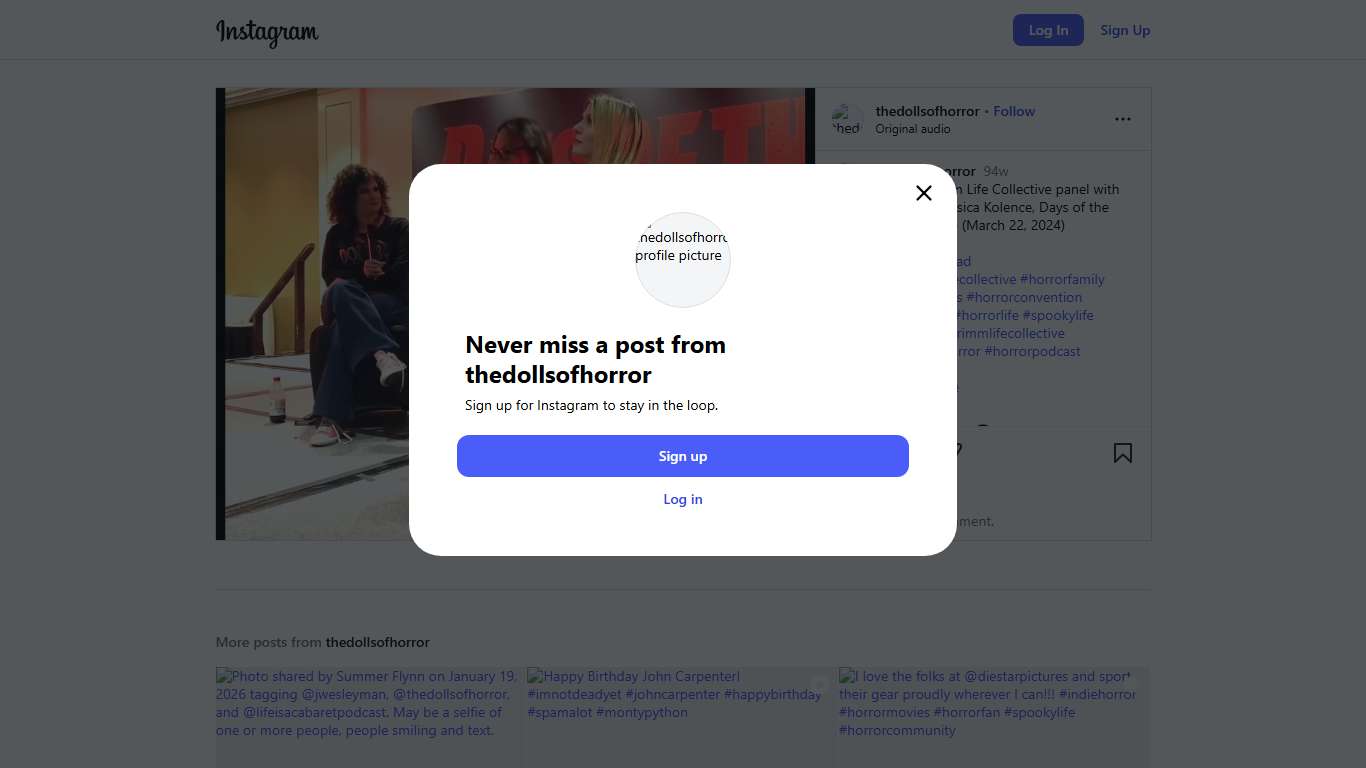Click the Log In button in the header

1048,30
